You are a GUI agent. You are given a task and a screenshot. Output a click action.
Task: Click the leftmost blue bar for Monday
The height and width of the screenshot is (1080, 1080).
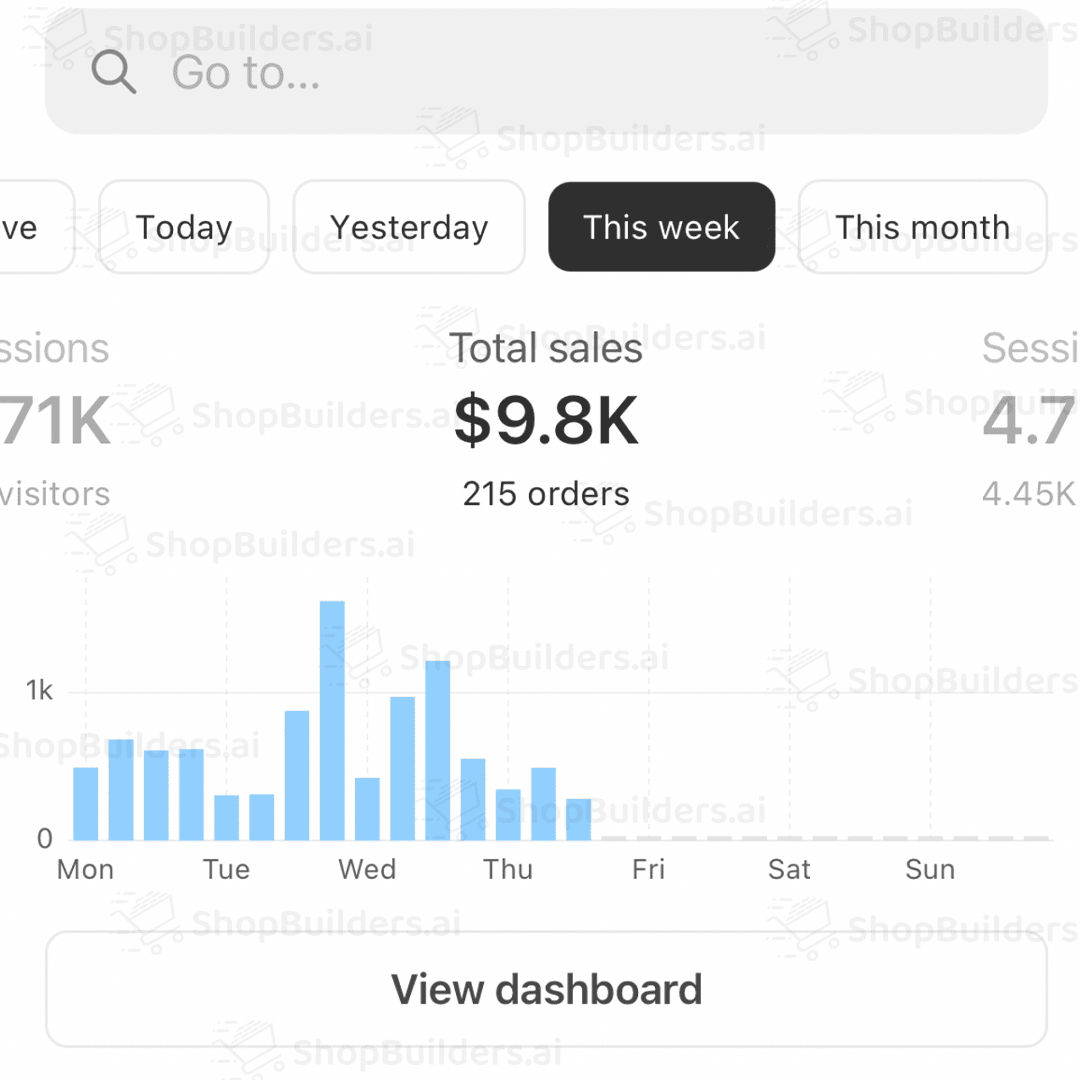point(86,803)
